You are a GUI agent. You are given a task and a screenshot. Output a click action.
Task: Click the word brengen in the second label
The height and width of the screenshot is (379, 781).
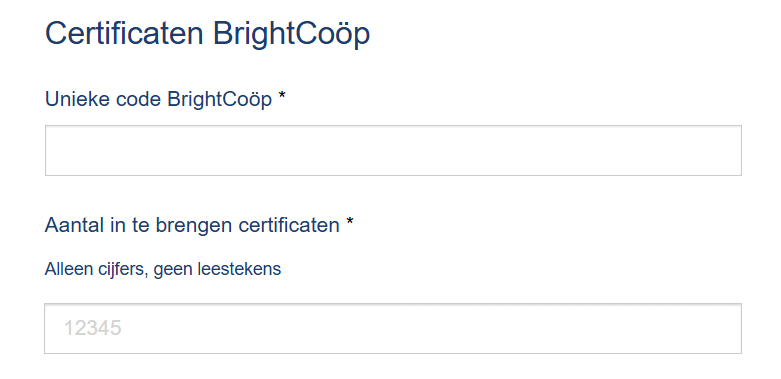(x=195, y=226)
